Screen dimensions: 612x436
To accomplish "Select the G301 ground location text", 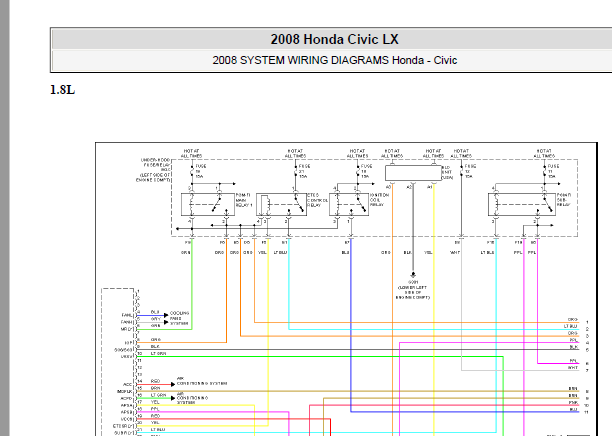I will point(413,290).
